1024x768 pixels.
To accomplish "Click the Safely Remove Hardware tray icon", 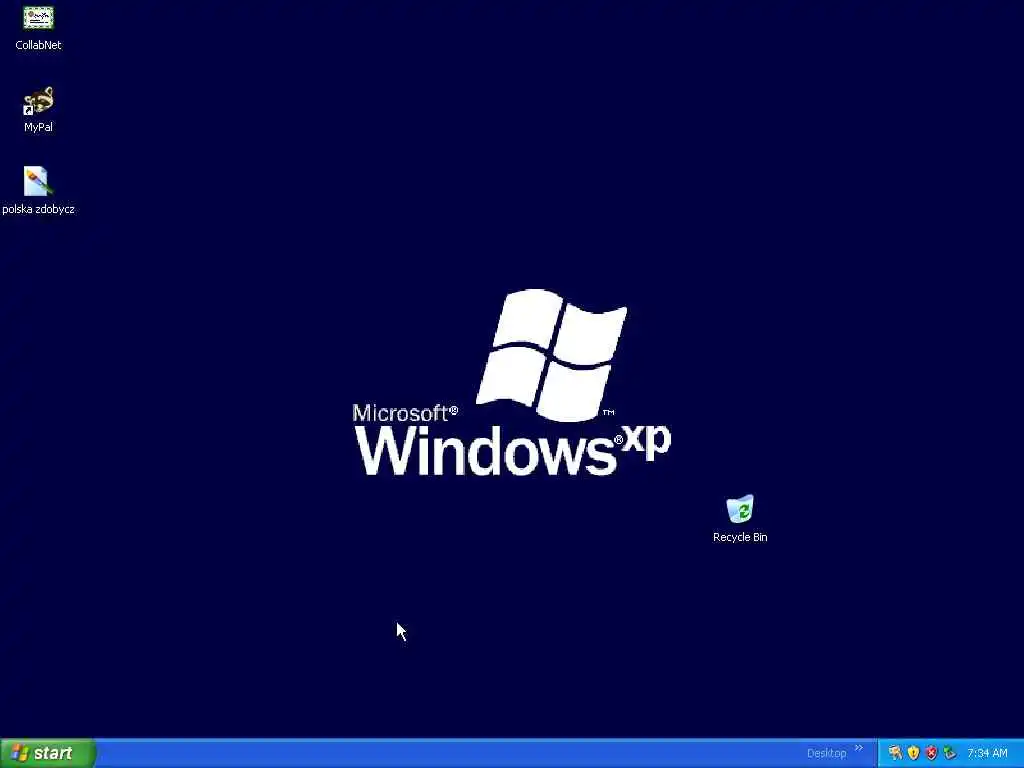I will point(950,753).
